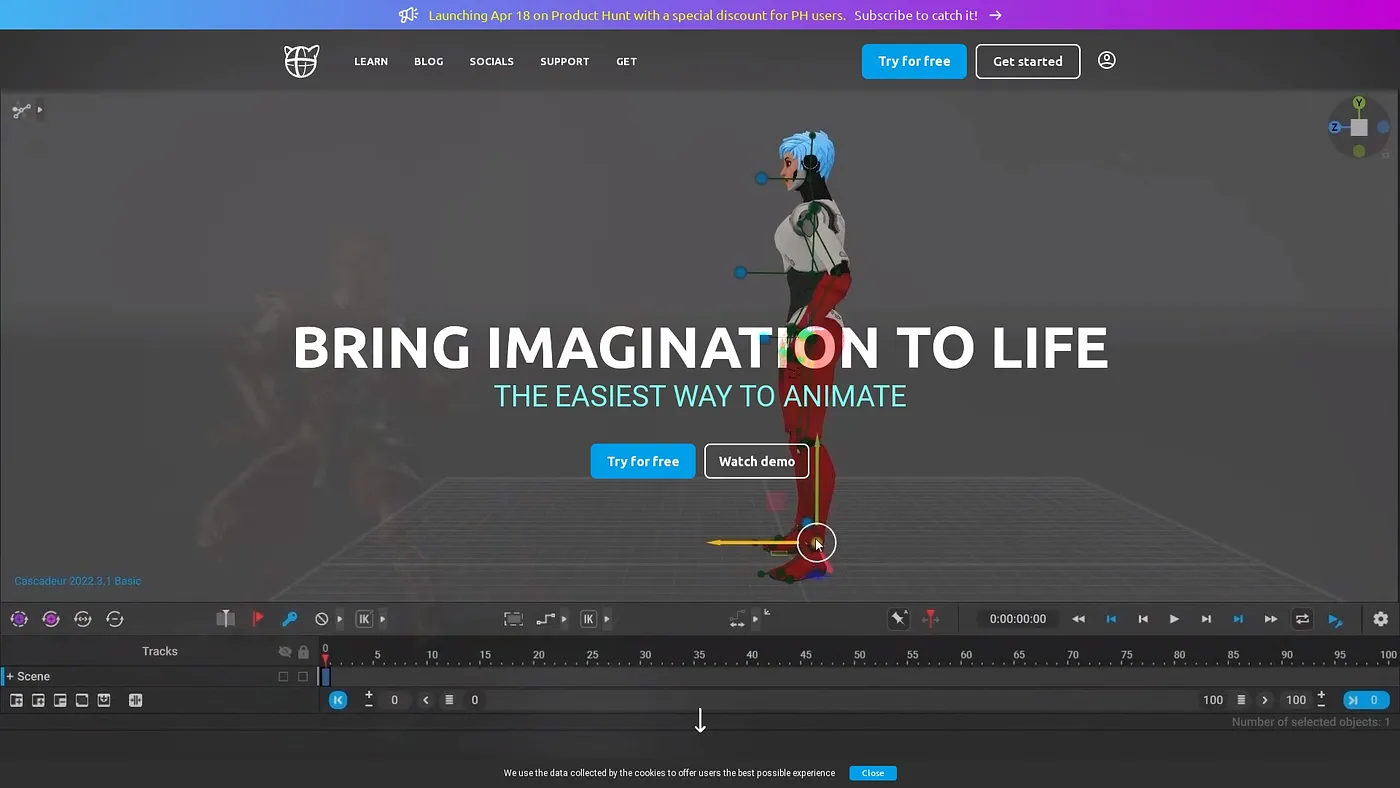
Task: Click the megaphone icon in the banner
Action: pyautogui.click(x=408, y=15)
